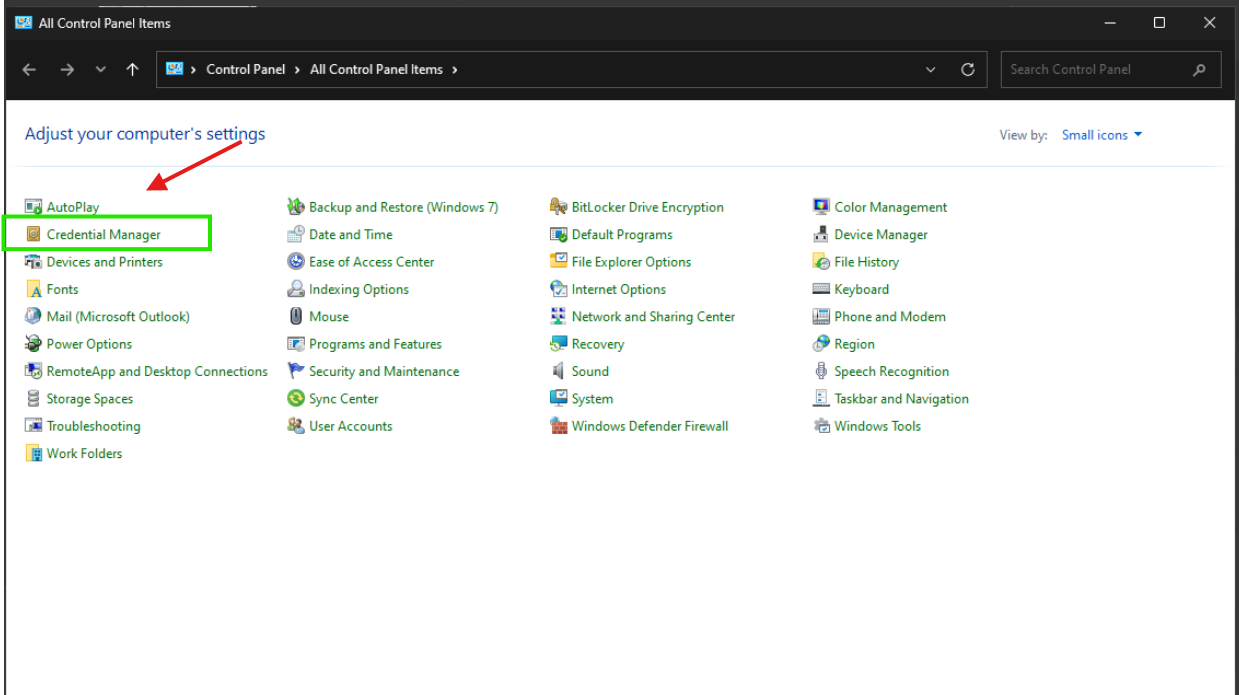Go up one level with Up arrow

click(132, 70)
